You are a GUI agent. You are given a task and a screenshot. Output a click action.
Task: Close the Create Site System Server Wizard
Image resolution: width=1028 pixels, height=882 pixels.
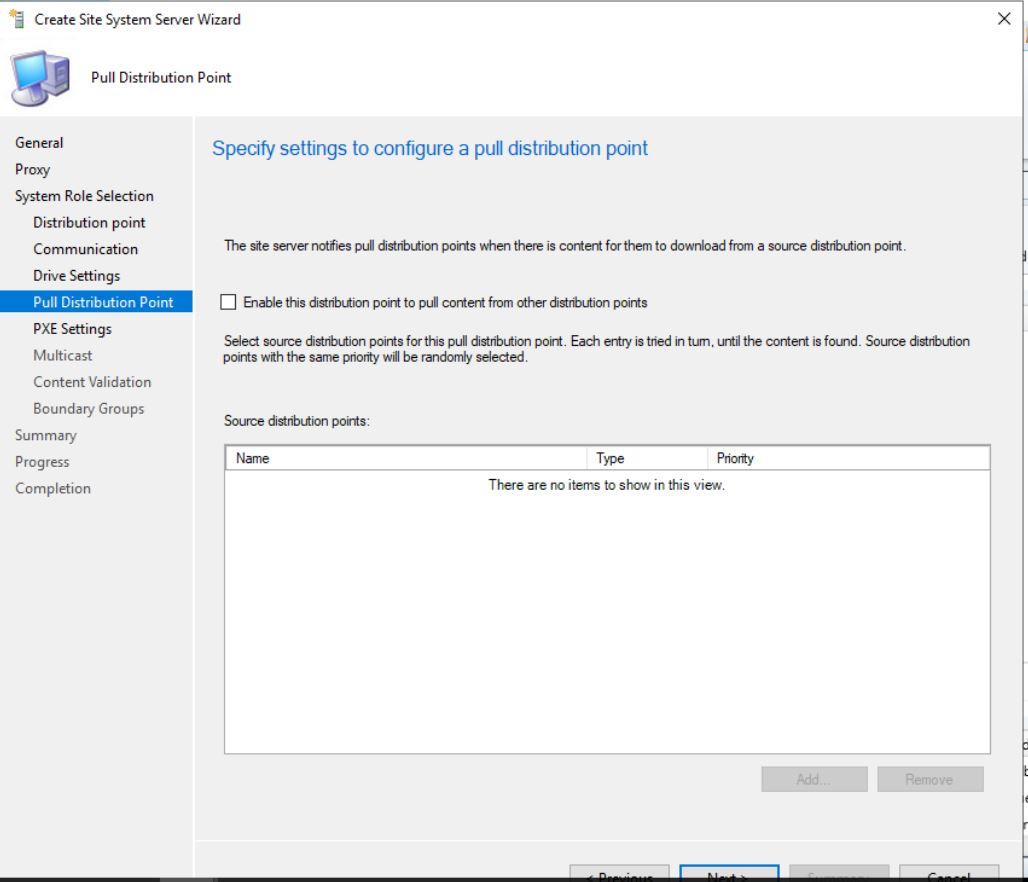pos(1004,19)
